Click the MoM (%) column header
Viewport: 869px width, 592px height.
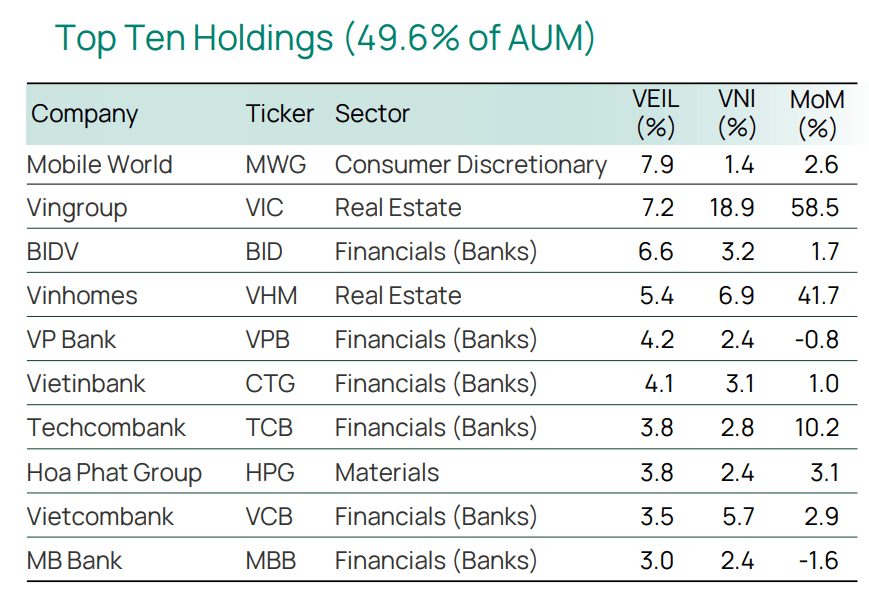point(817,114)
